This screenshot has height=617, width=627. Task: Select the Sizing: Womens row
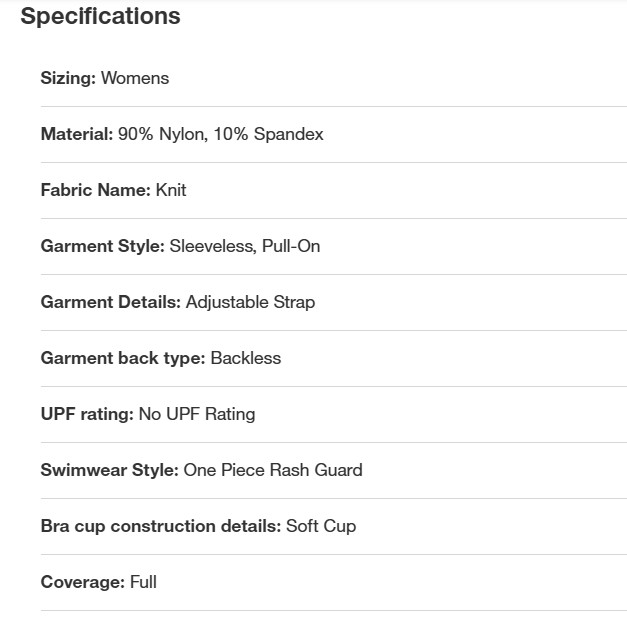(x=333, y=78)
